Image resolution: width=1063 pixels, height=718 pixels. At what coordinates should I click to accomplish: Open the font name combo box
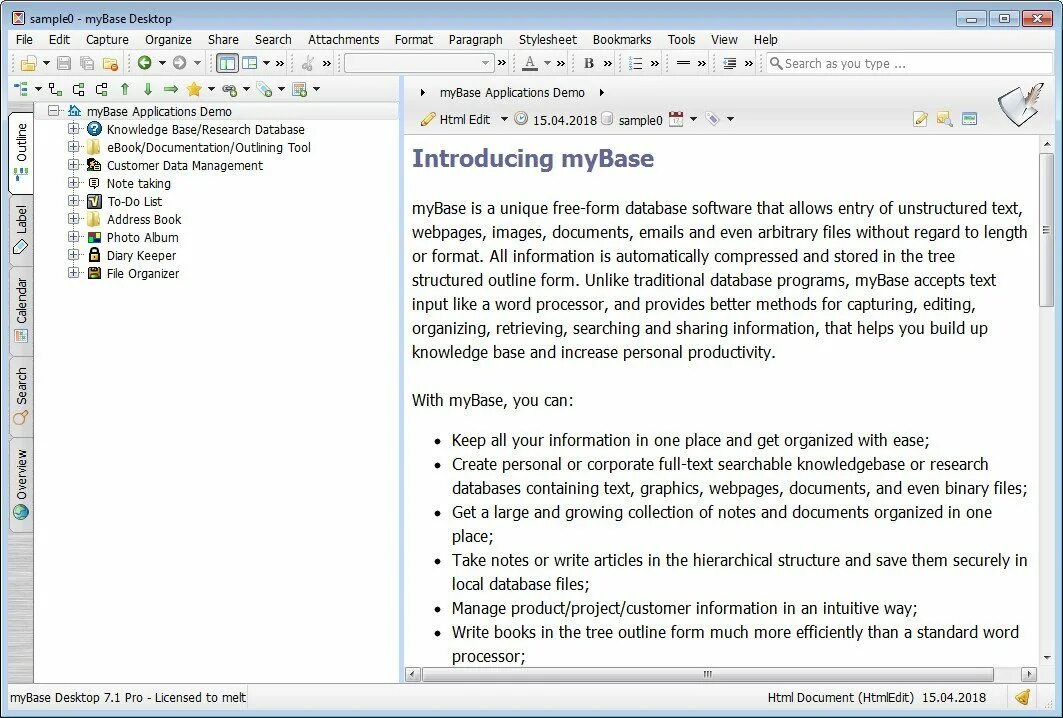(x=418, y=63)
